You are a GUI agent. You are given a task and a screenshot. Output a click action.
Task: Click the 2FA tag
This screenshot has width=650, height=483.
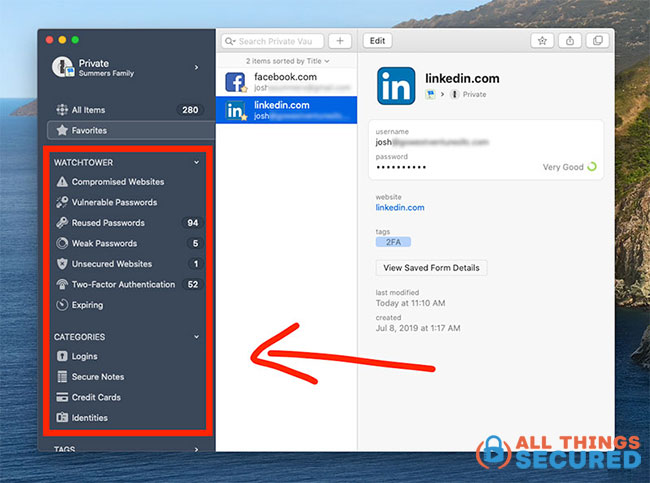coord(393,242)
